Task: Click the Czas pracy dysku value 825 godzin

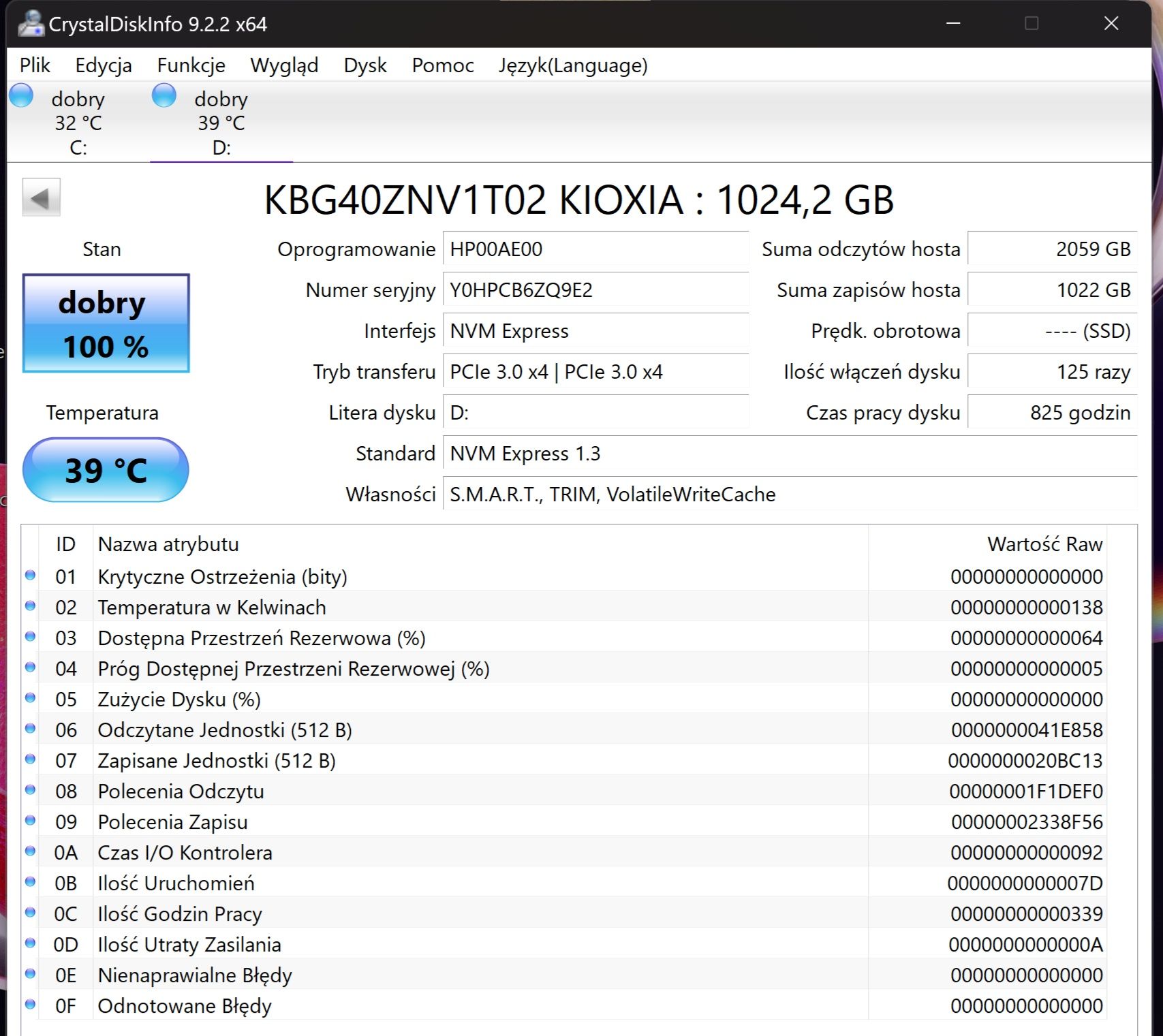Action: pos(1053,413)
